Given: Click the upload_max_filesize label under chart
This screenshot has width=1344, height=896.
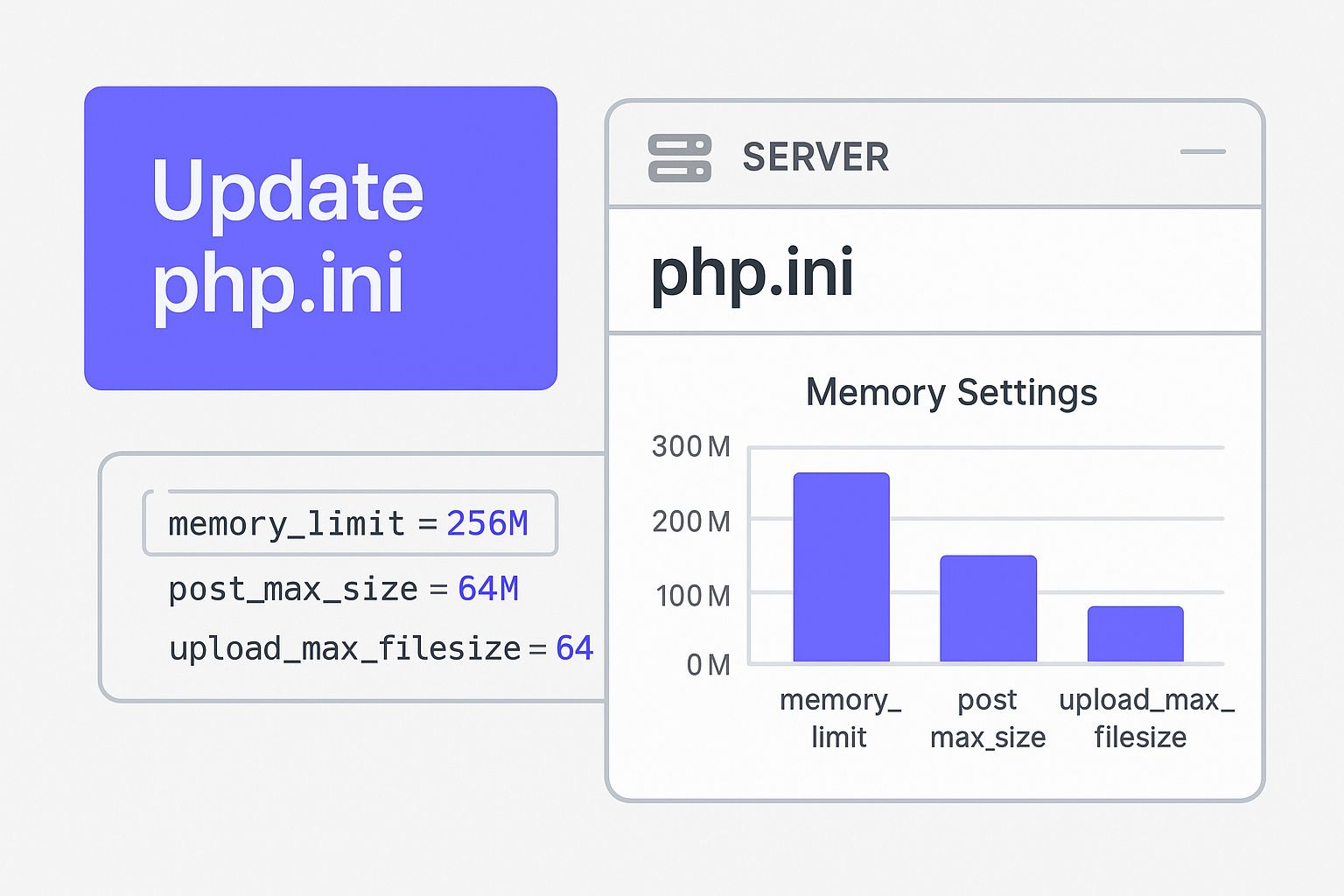Looking at the screenshot, I should 1144,717.
